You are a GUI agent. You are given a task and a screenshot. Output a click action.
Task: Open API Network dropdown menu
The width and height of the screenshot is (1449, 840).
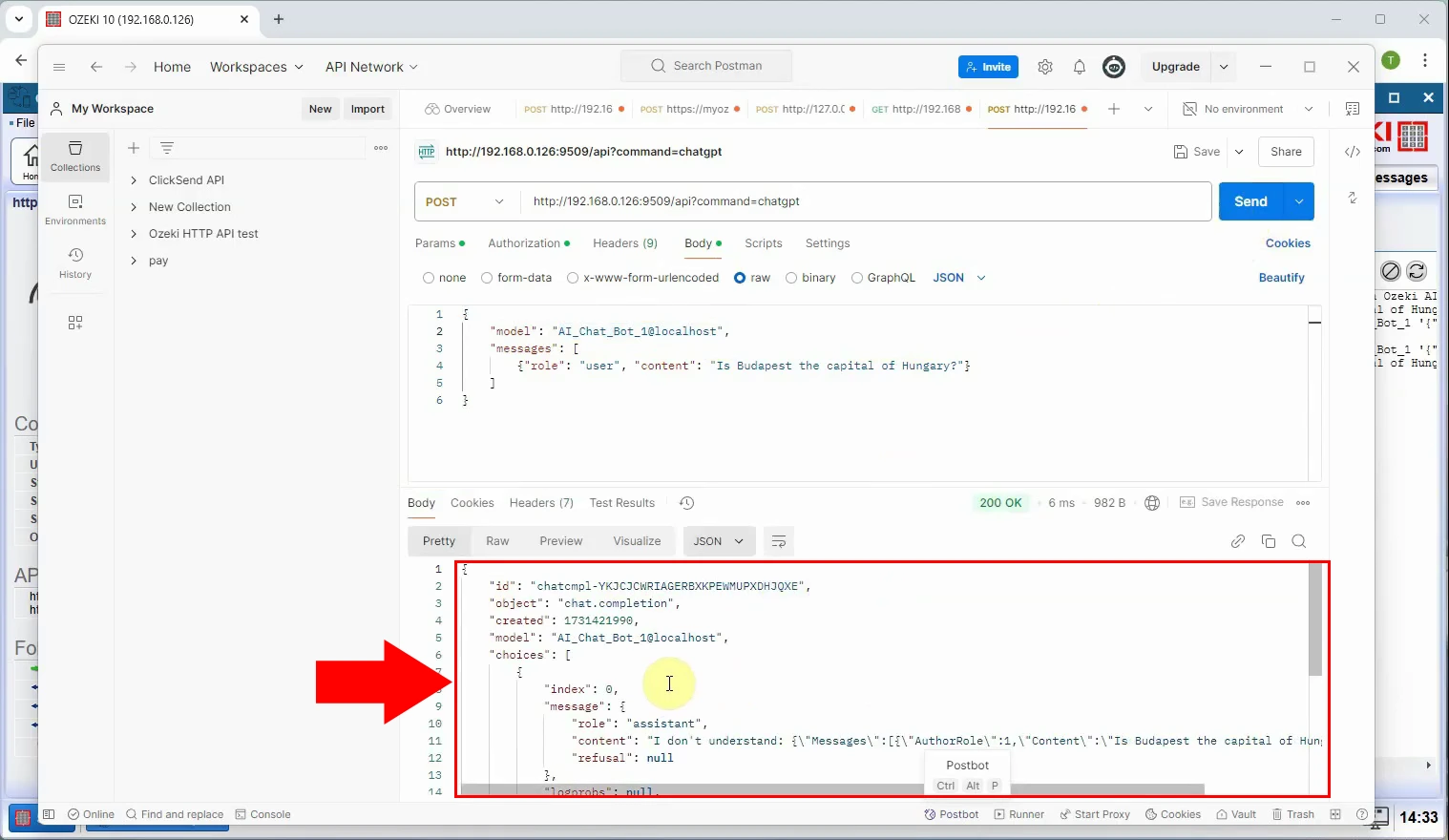point(371,67)
